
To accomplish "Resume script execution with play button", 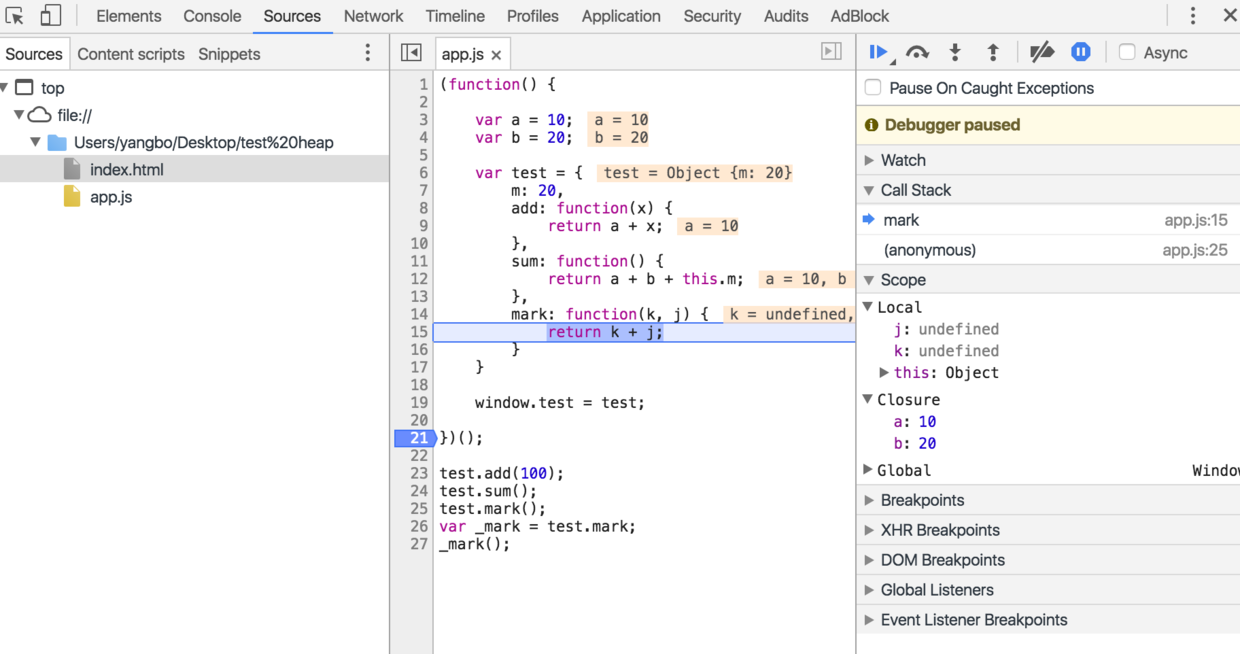I will click(x=879, y=52).
